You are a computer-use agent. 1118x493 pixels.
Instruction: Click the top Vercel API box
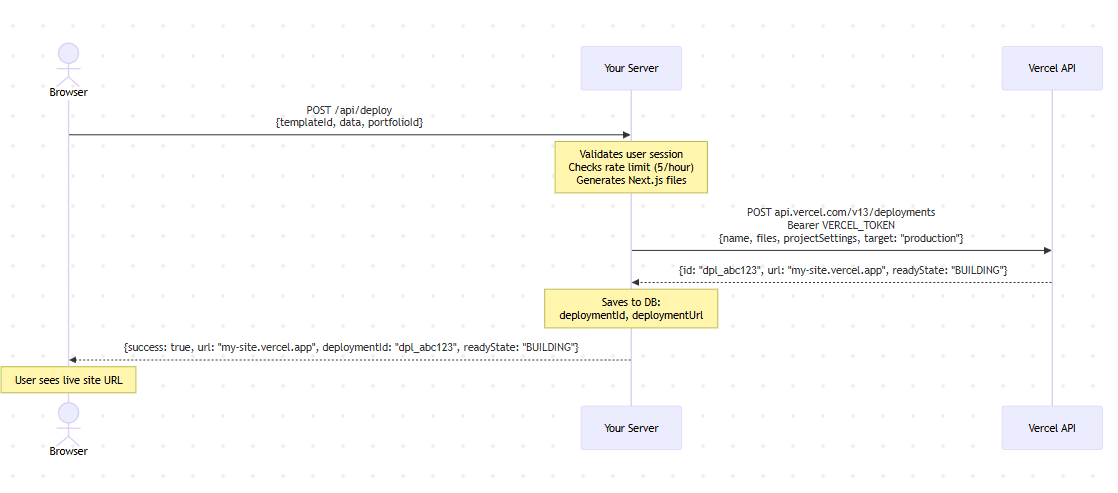click(1052, 68)
